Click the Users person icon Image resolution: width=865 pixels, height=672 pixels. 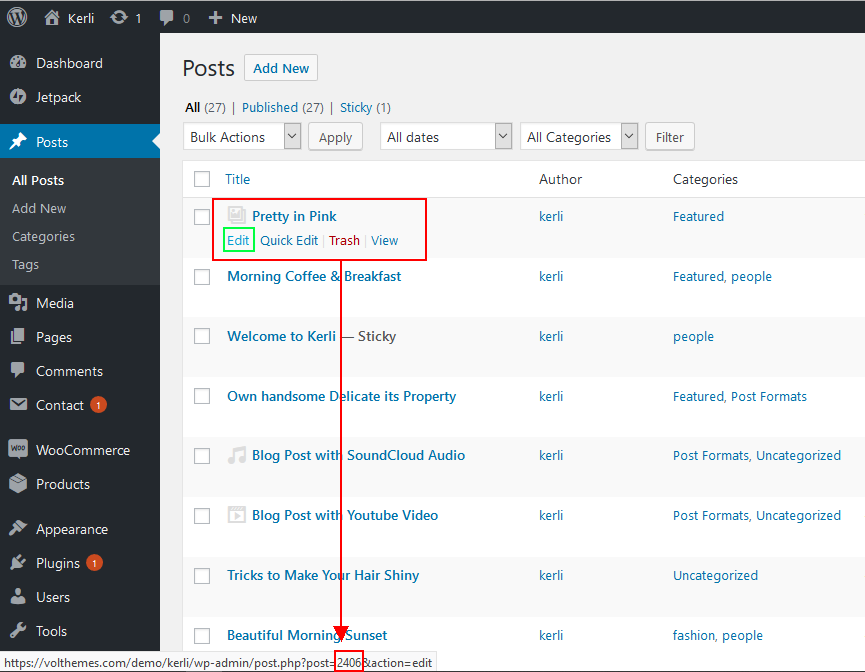18,596
